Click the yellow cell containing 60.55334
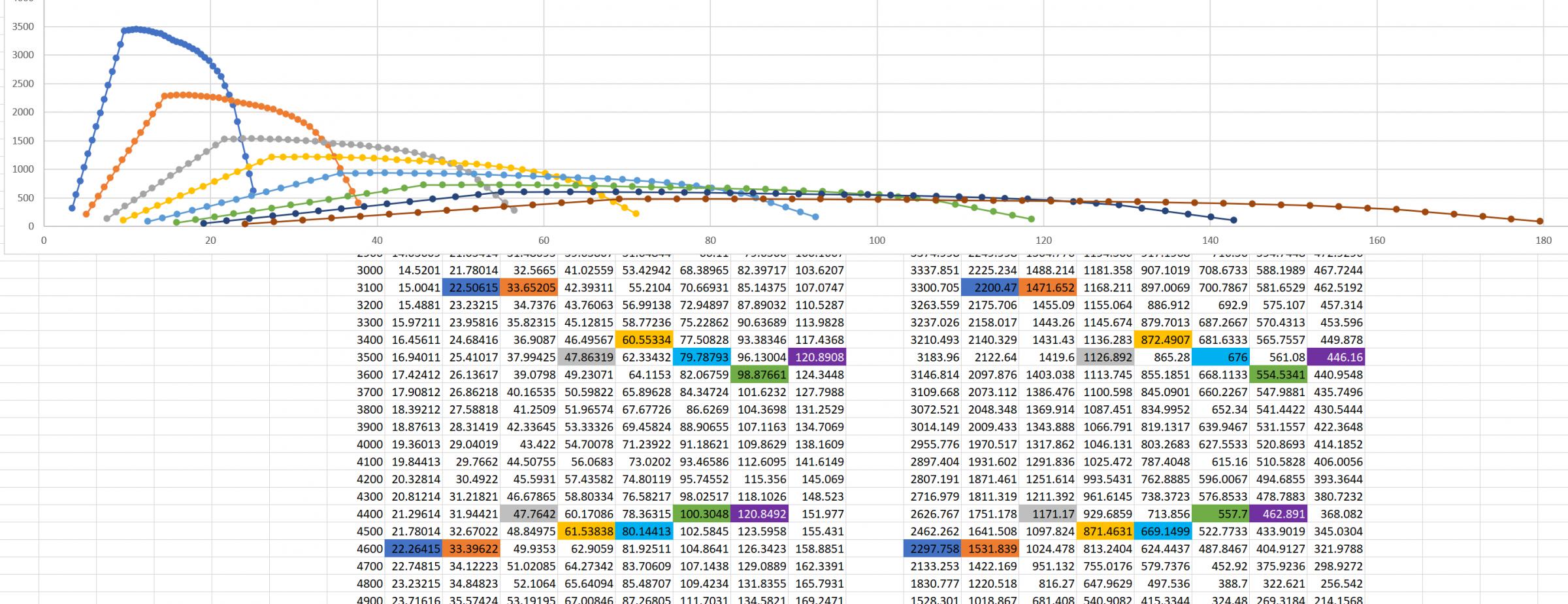 (x=644, y=340)
